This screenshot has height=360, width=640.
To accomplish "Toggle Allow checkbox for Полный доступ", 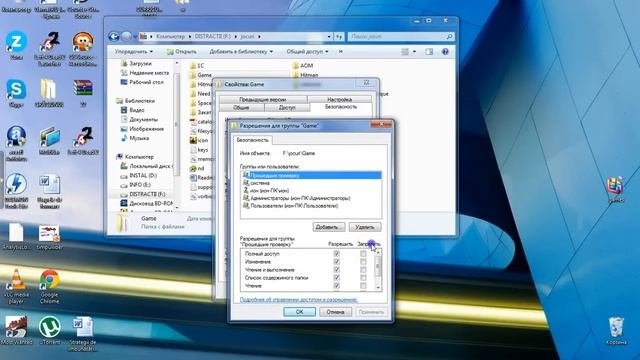I will (x=337, y=253).
